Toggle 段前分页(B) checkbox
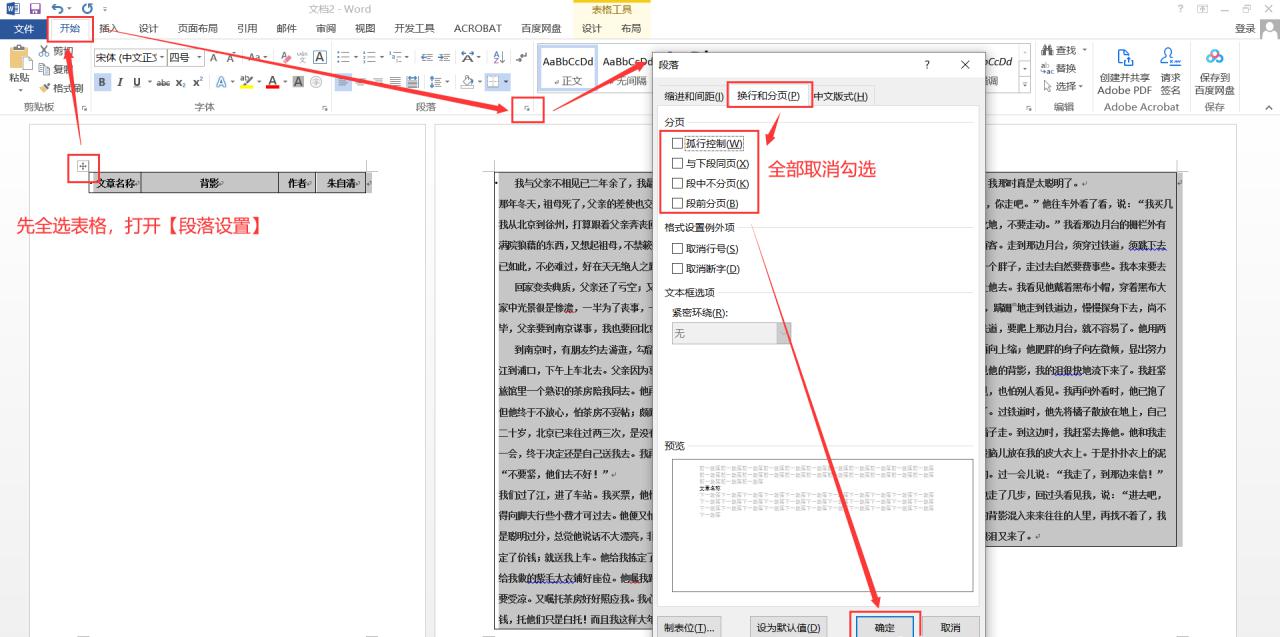The image size is (1280, 637). 677,203
